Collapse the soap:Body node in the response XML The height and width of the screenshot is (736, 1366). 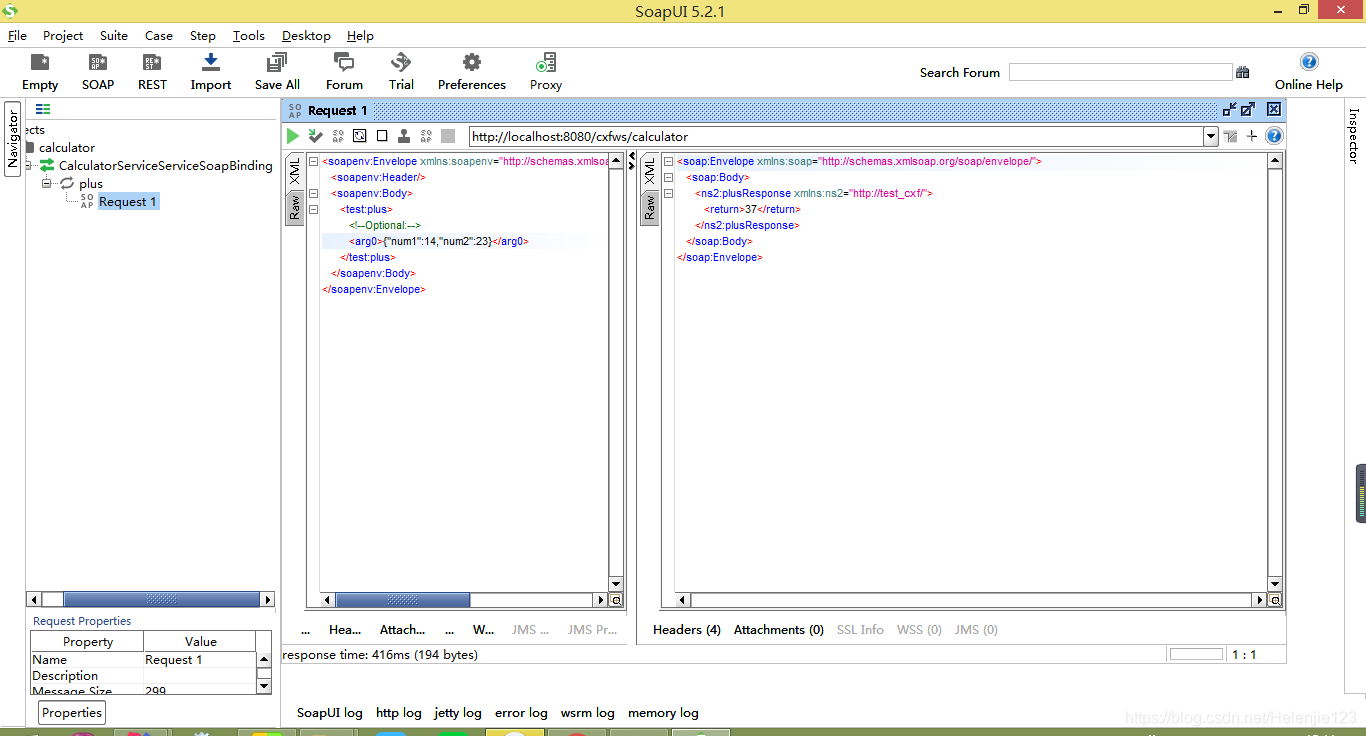[668, 178]
